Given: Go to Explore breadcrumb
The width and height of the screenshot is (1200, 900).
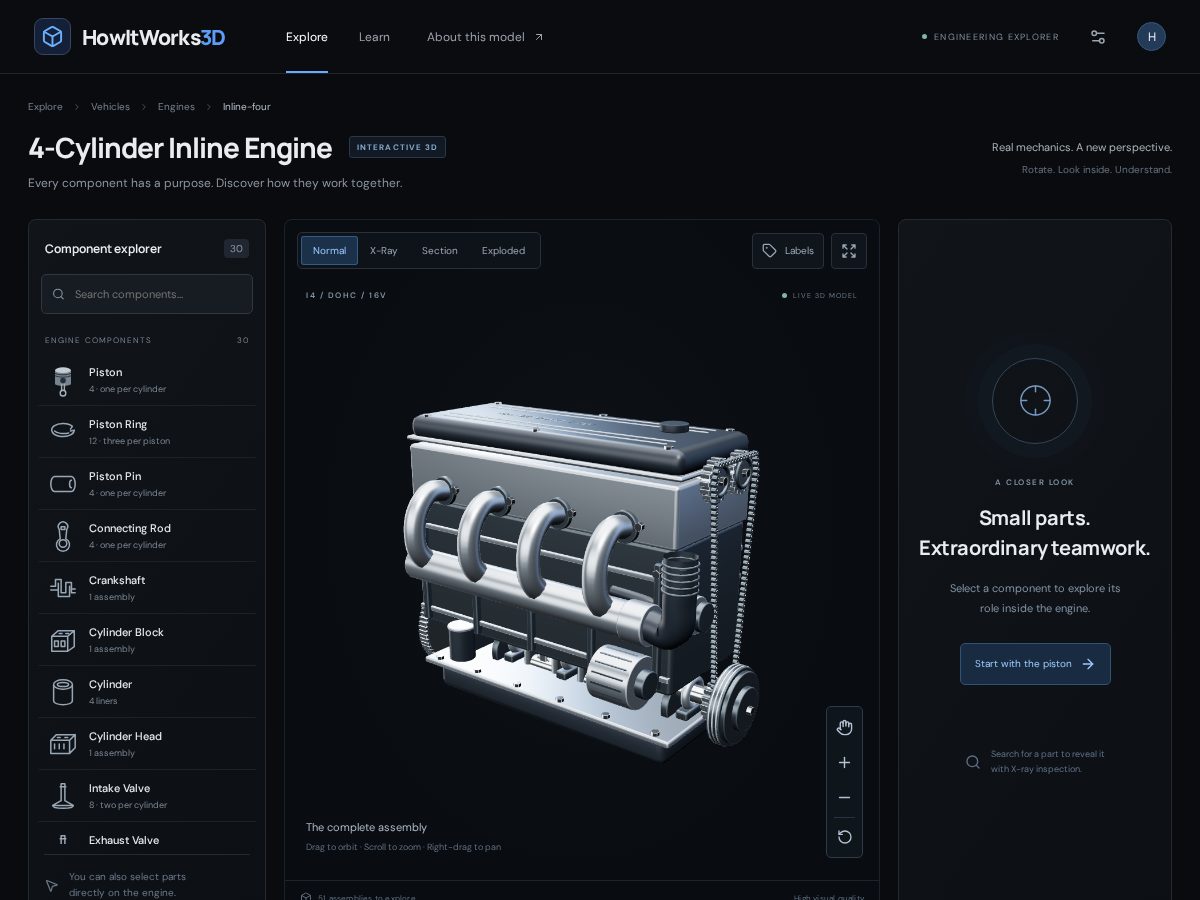Looking at the screenshot, I should [x=45, y=107].
